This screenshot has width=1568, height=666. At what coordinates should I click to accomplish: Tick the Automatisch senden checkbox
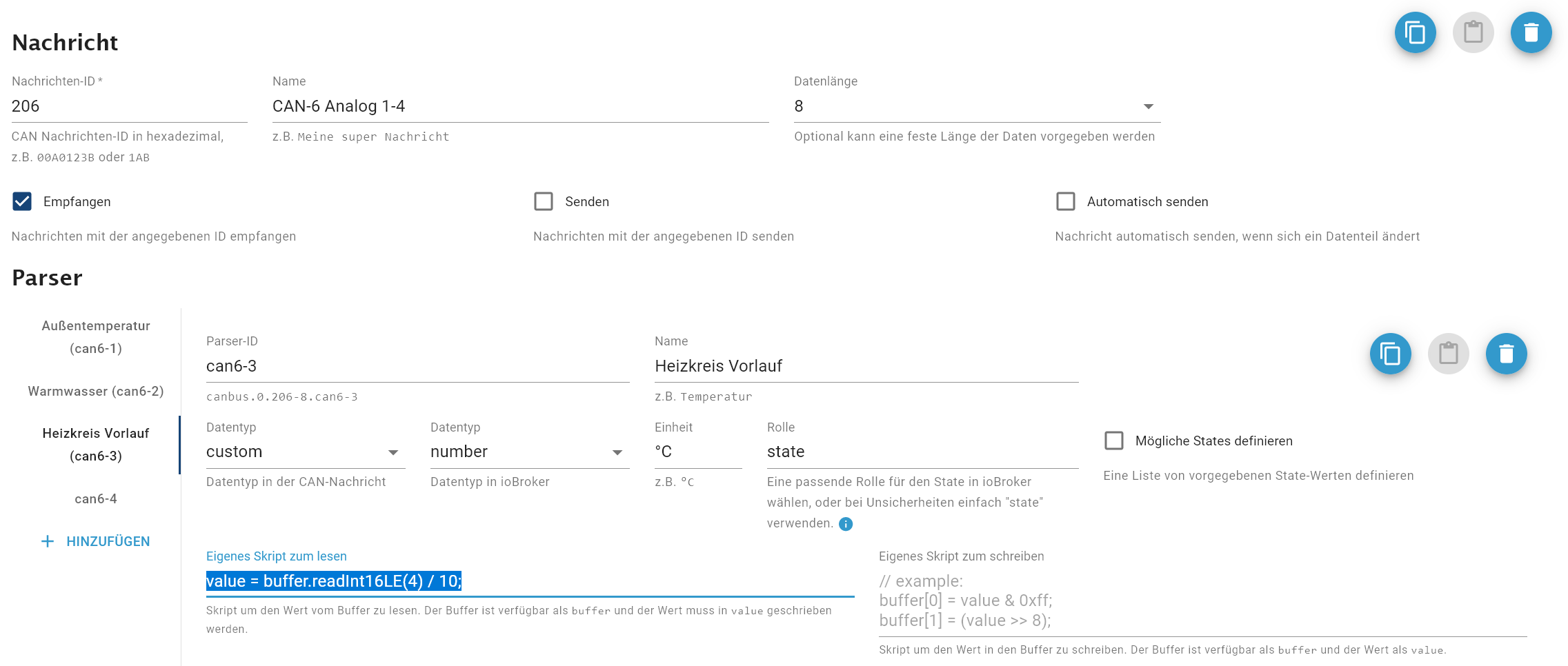[x=1066, y=201]
